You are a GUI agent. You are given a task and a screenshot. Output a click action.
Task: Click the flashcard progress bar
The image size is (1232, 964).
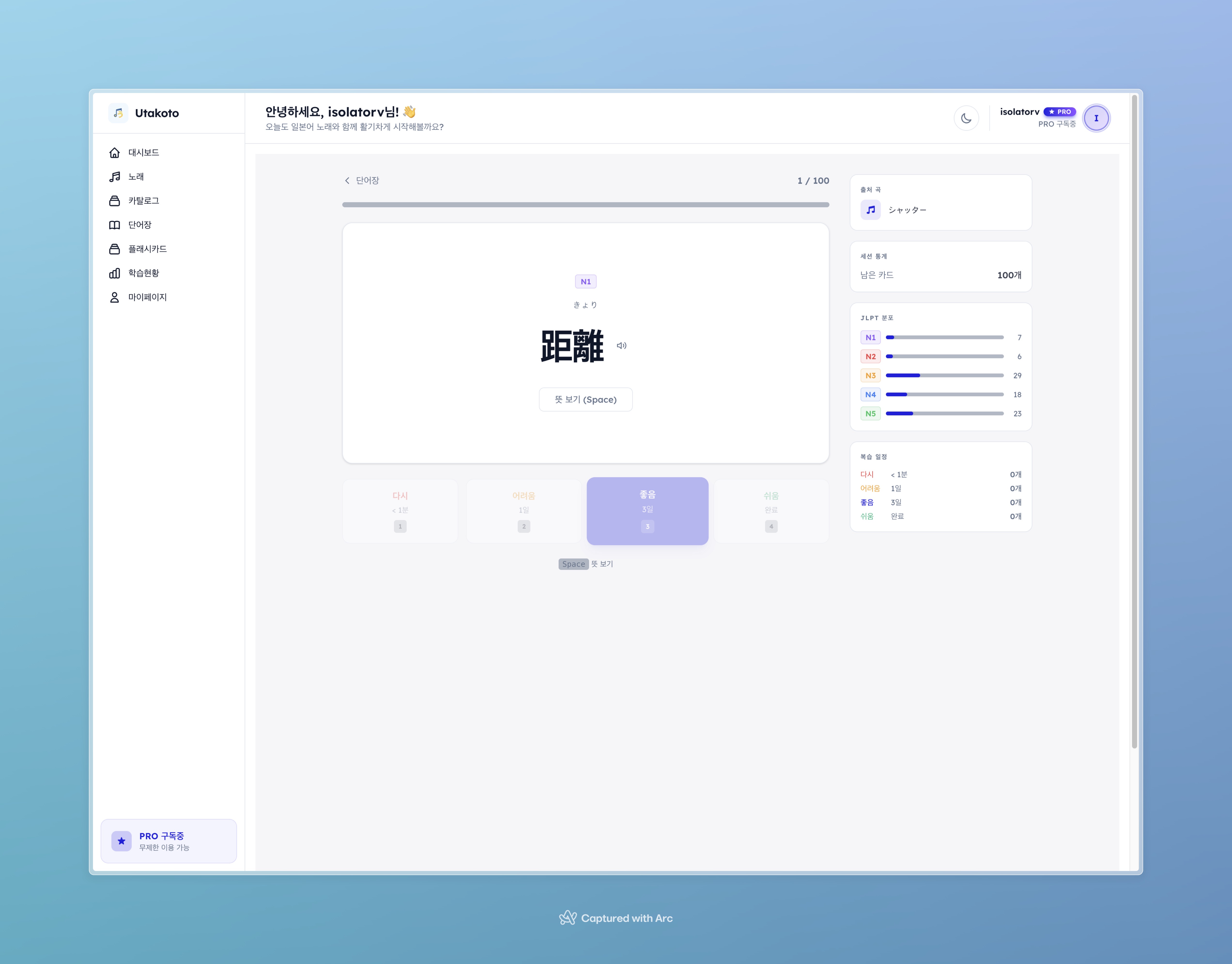585,205
